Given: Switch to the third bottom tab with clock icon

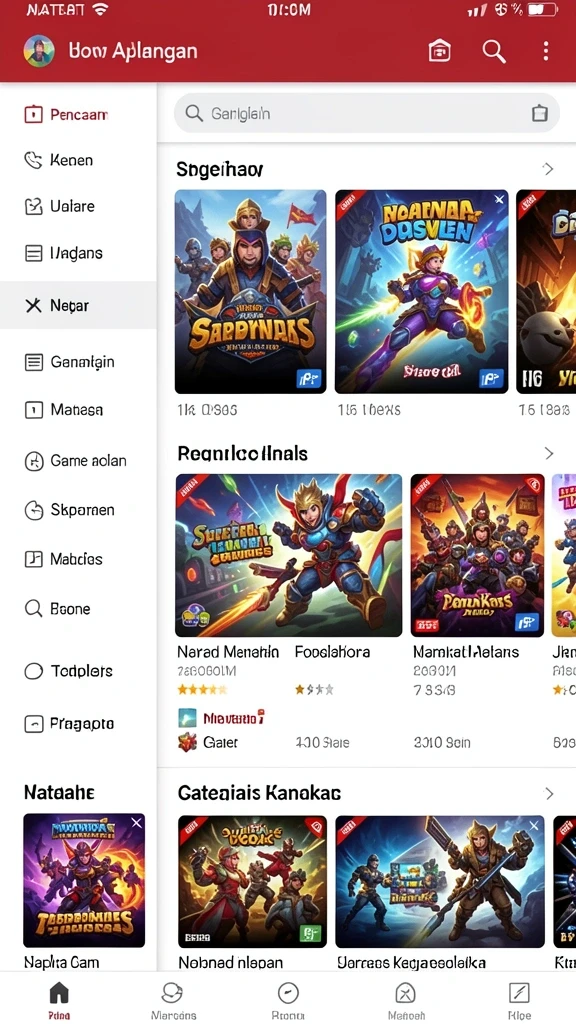Looking at the screenshot, I should coord(288,1000).
